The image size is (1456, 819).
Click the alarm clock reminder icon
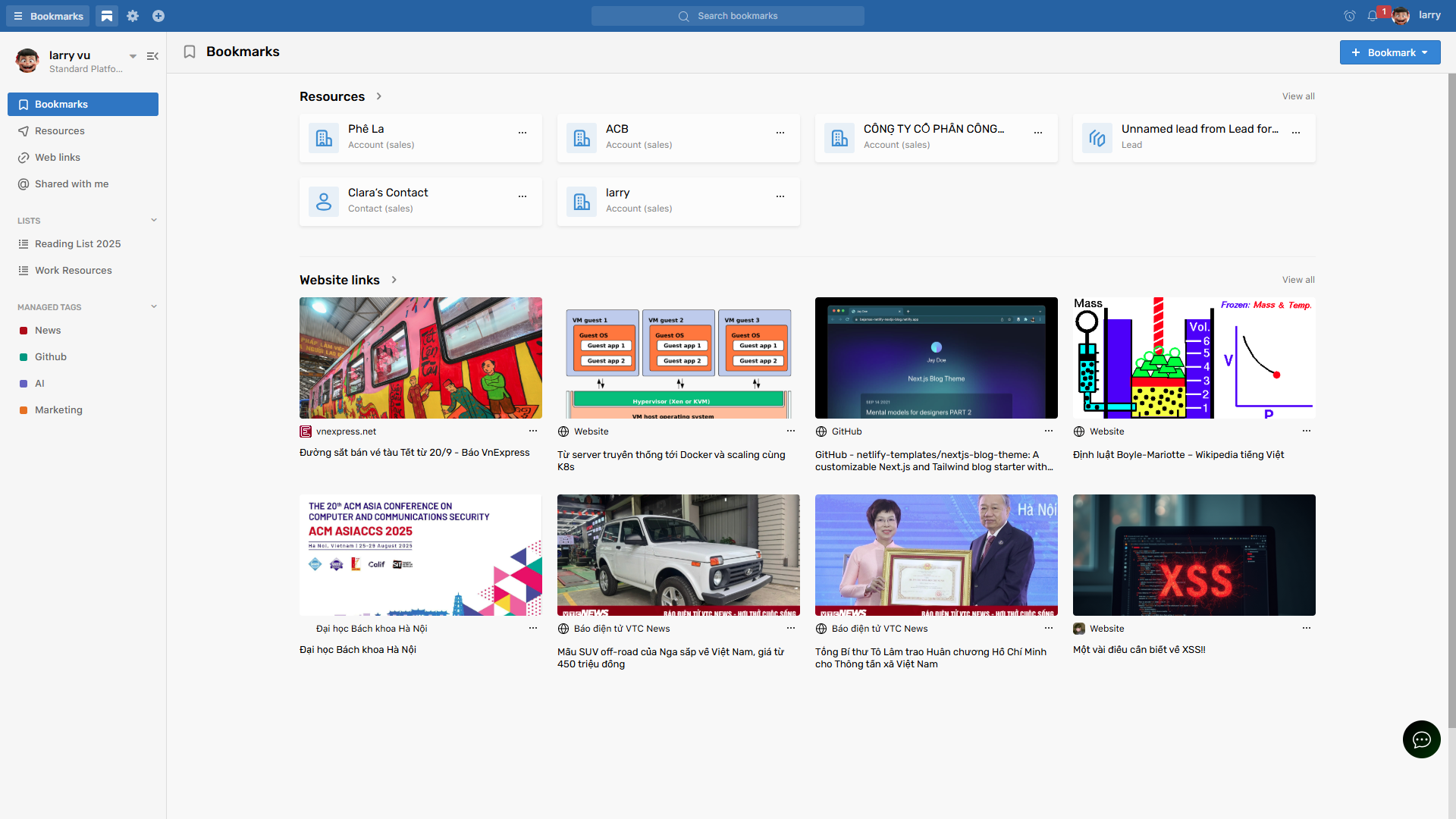click(1349, 16)
